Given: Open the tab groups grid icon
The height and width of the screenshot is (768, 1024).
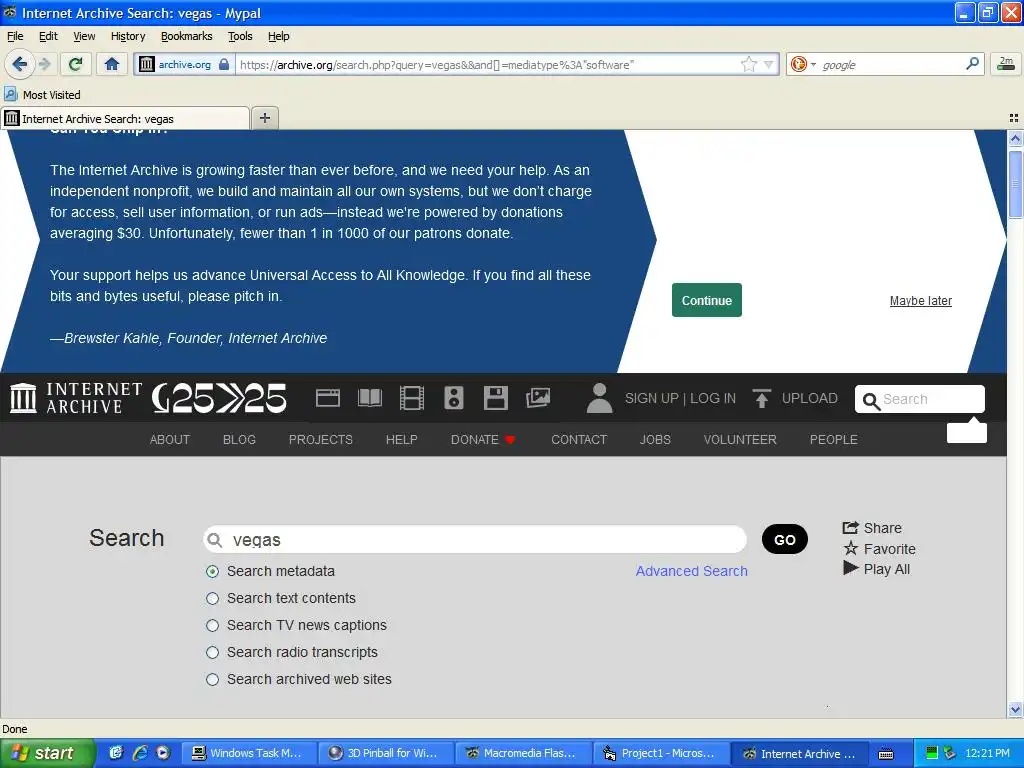Looking at the screenshot, I should pyautogui.click(x=1014, y=118).
